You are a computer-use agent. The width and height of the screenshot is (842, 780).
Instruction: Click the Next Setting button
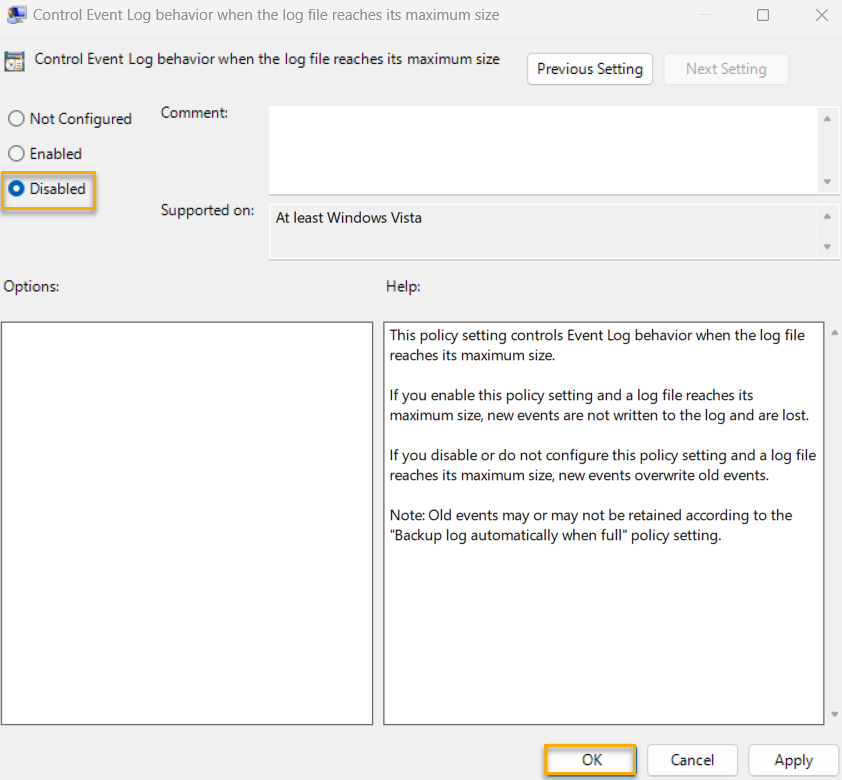pyautogui.click(x=726, y=69)
